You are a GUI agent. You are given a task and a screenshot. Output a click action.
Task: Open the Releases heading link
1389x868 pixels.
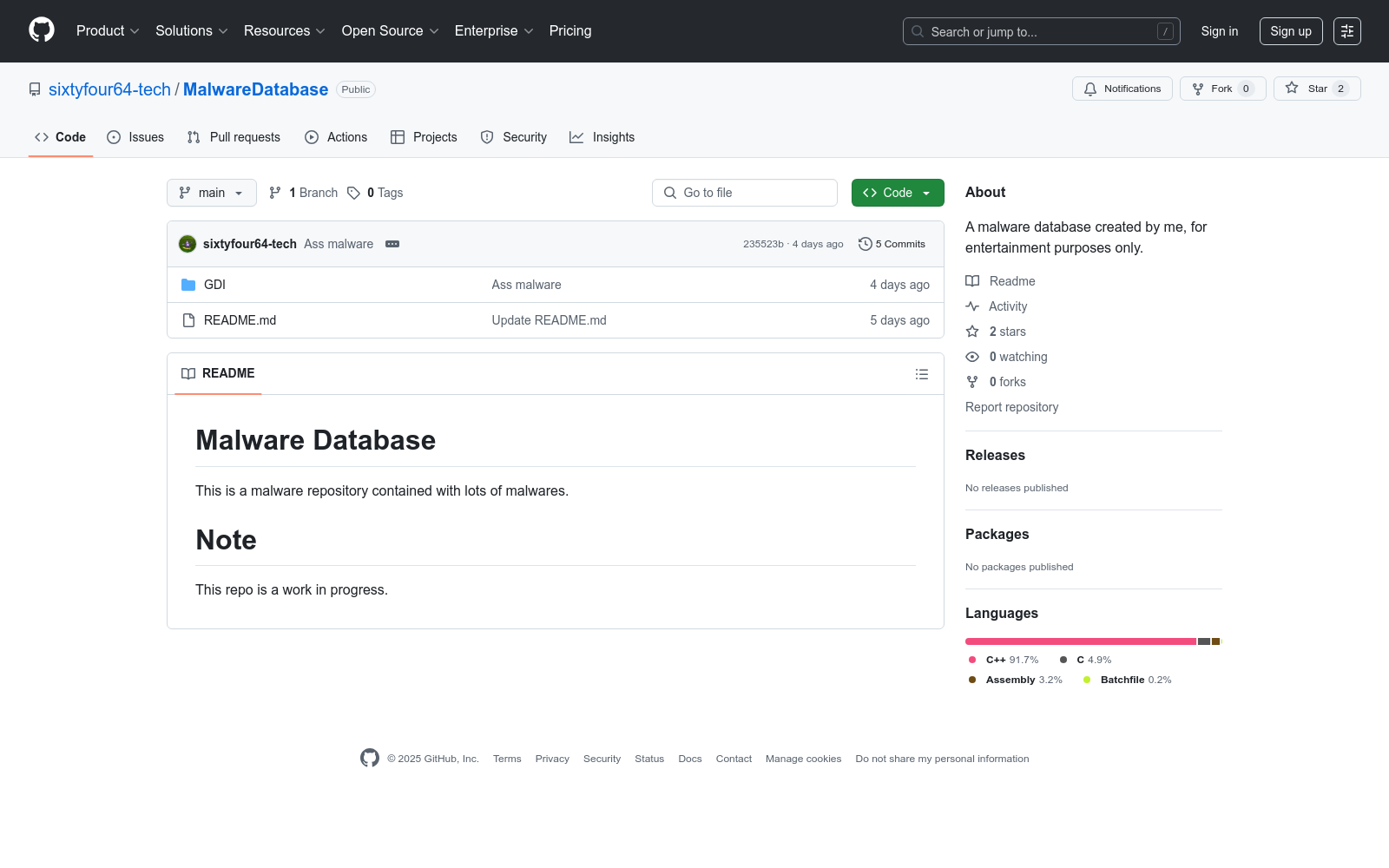(x=995, y=456)
